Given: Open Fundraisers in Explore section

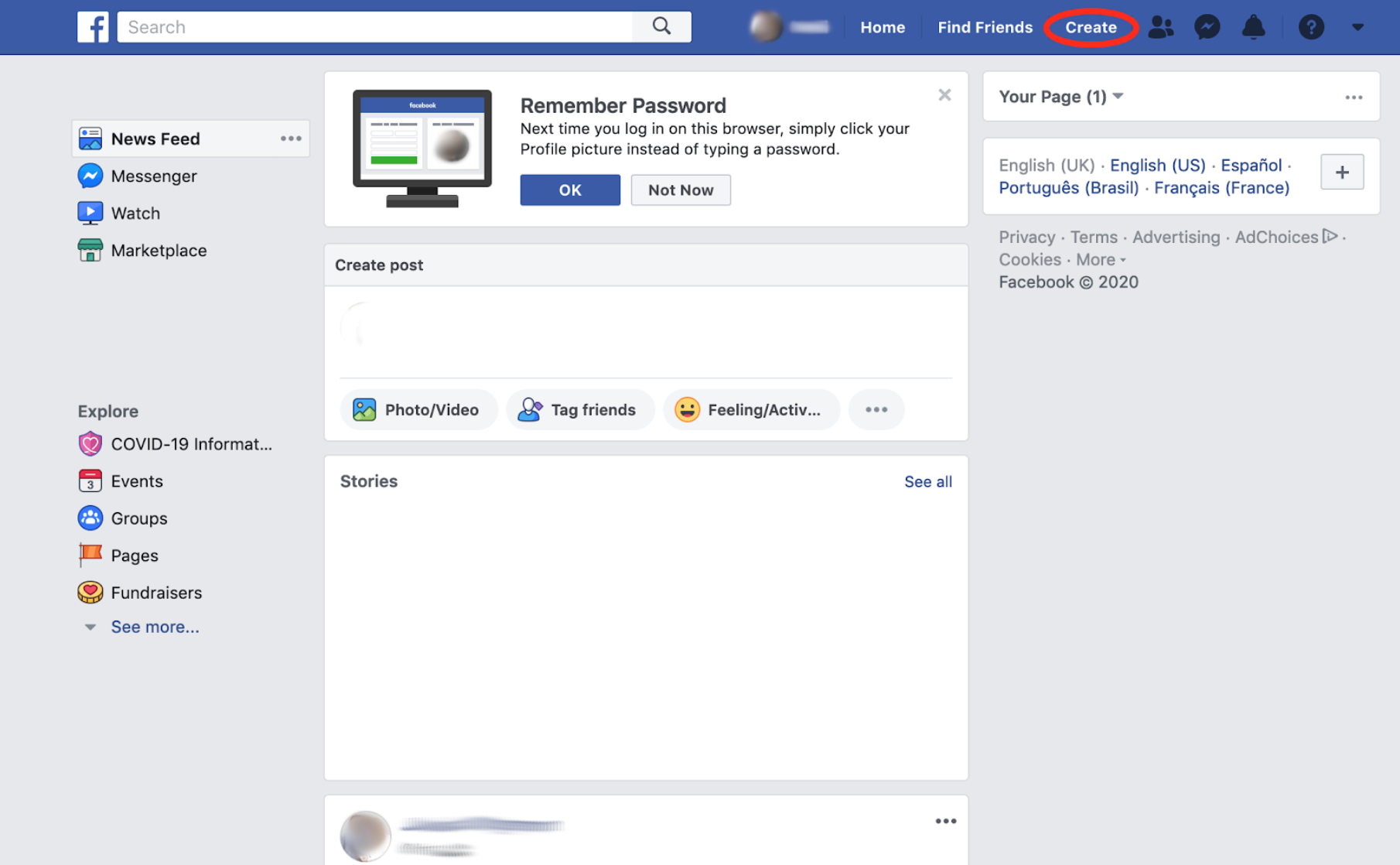Looking at the screenshot, I should point(156,592).
